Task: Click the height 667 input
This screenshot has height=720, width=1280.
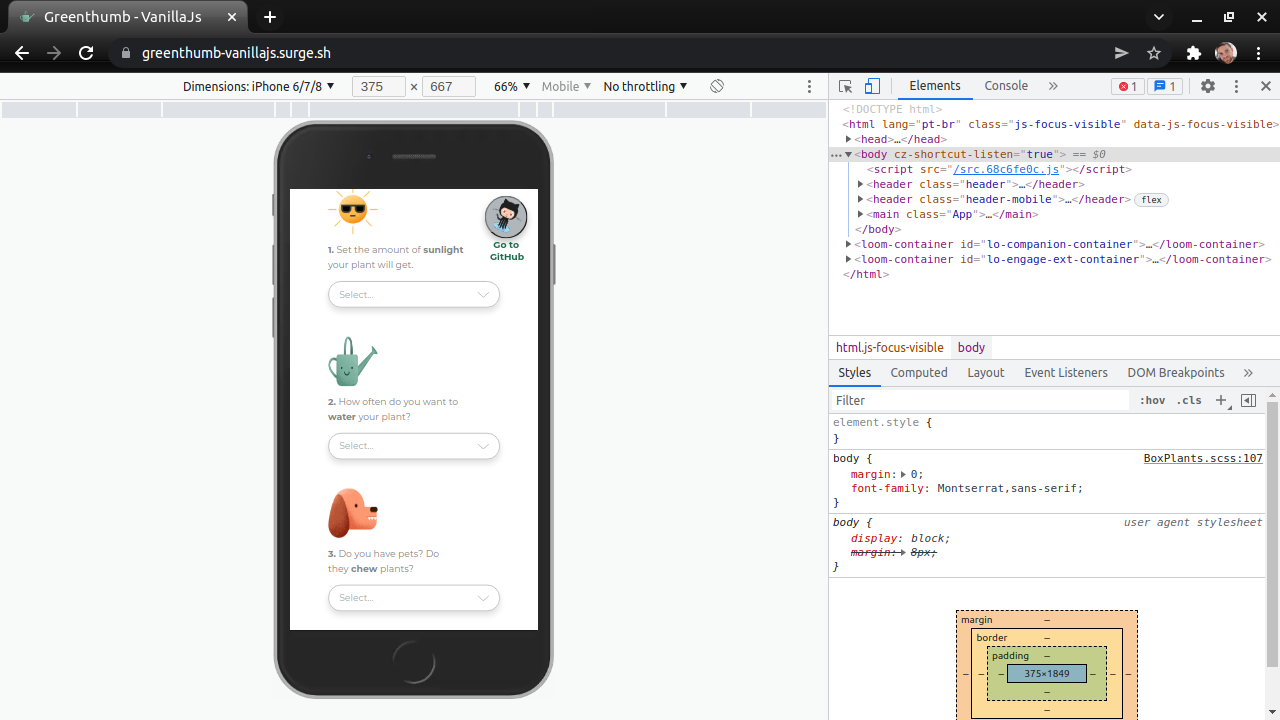Action: pos(449,86)
